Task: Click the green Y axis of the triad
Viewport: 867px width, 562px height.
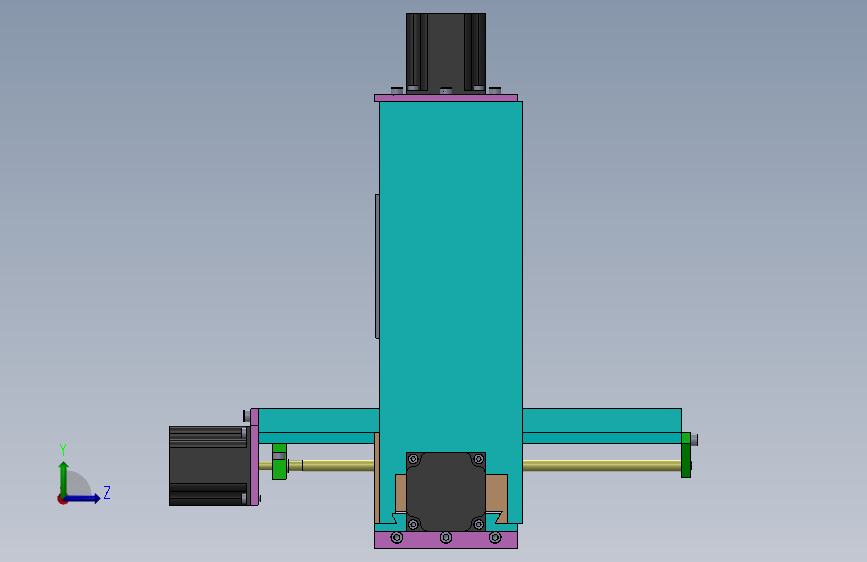Action: point(63,478)
